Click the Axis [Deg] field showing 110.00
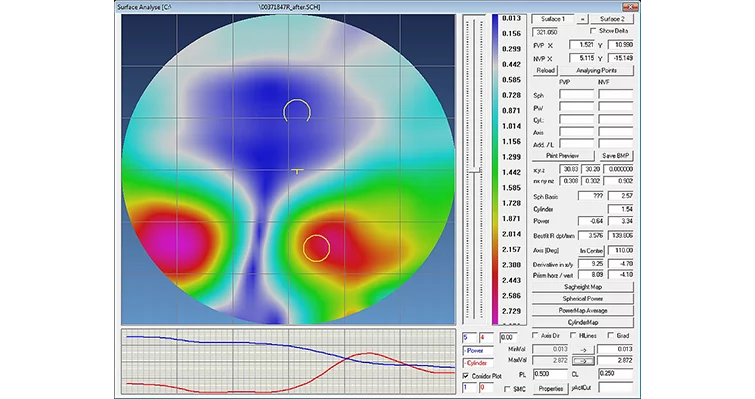The height and width of the screenshot is (399, 755). [620, 251]
